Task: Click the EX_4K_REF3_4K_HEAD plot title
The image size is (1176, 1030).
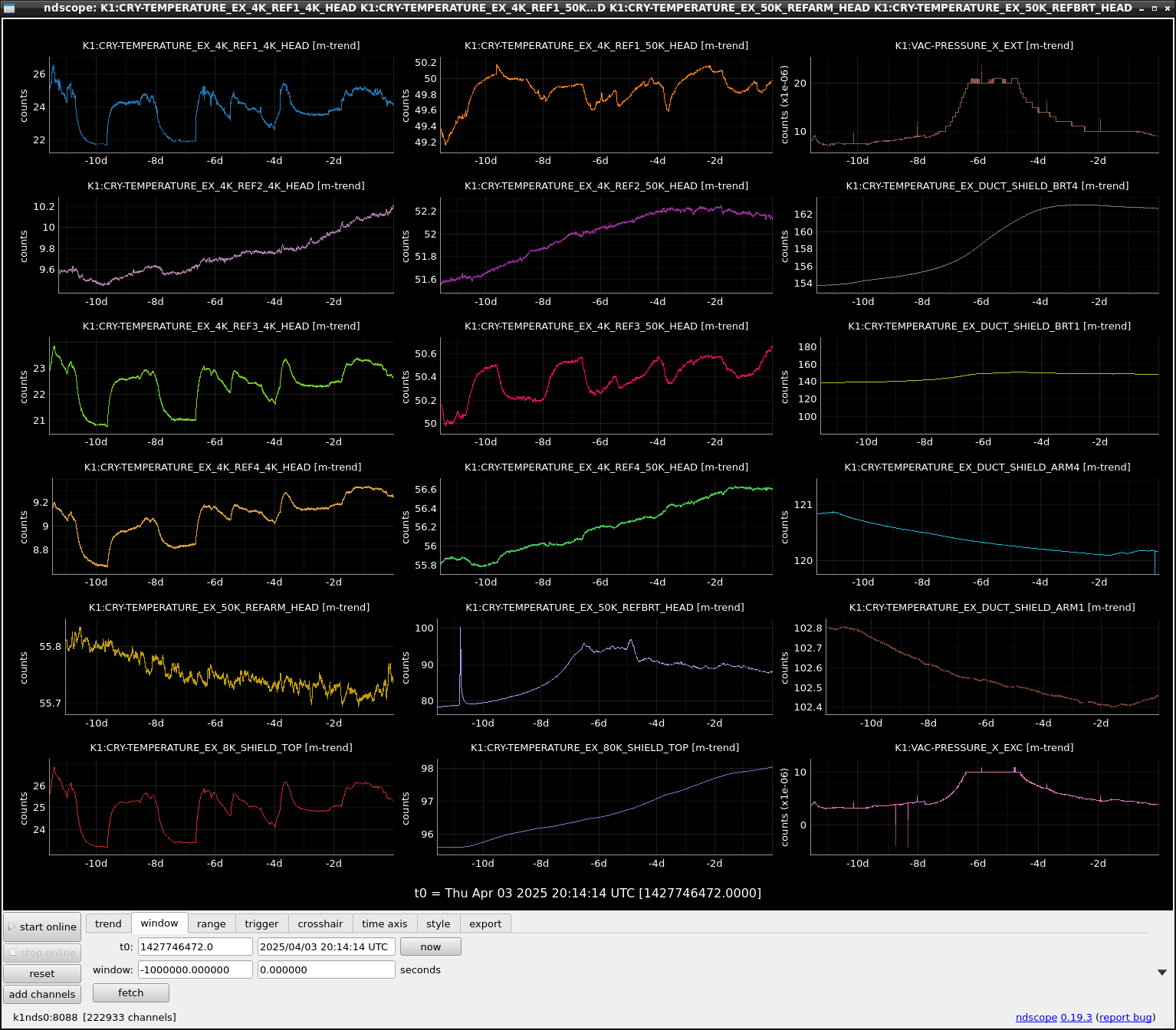Action: pyautogui.click(x=222, y=326)
